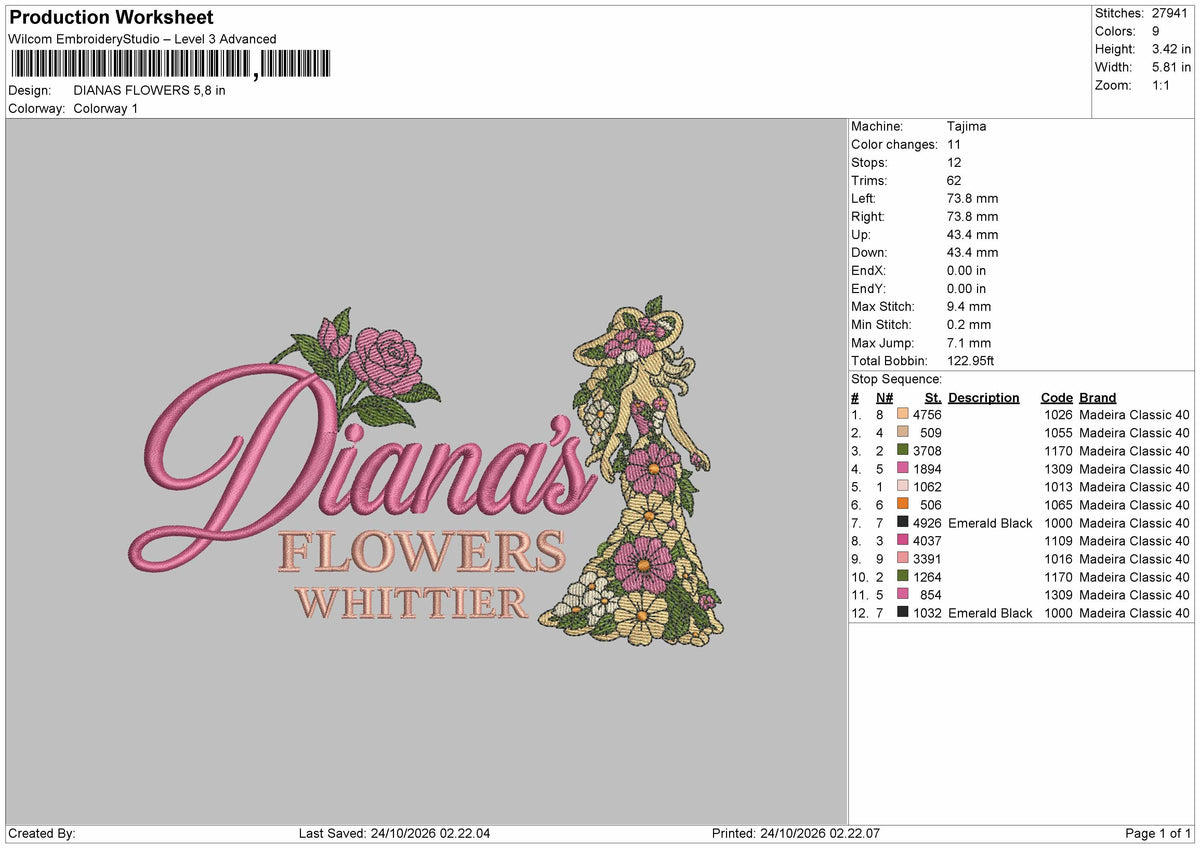Image resolution: width=1200 pixels, height=848 pixels.
Task: Click the Machine value 'Tajima'
Action: [967, 127]
